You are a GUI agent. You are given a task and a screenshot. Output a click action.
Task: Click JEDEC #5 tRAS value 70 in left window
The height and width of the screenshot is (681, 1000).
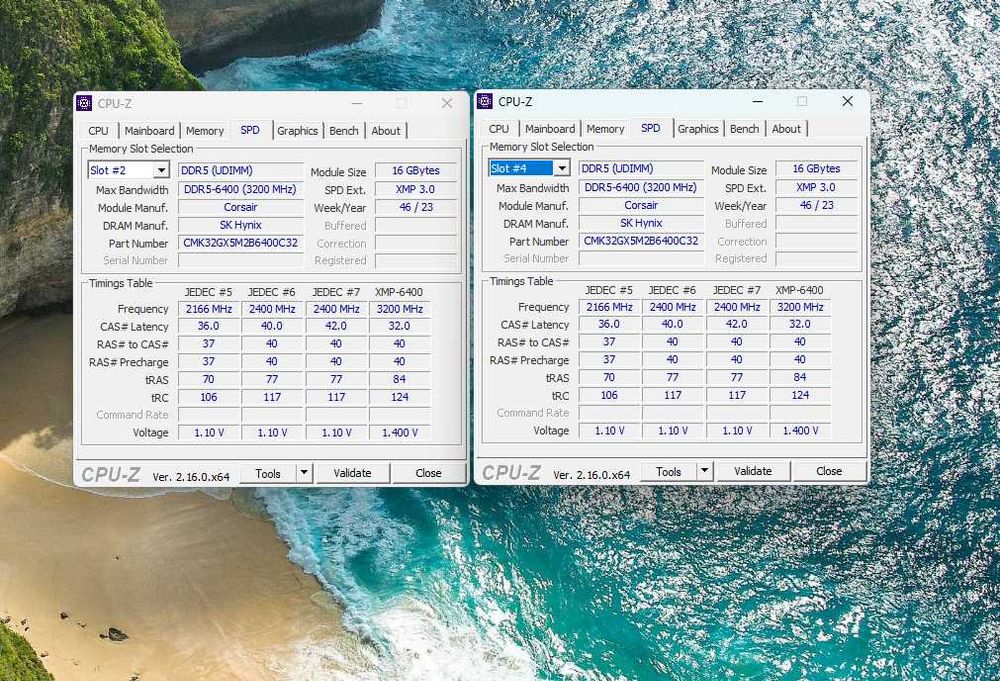point(209,379)
